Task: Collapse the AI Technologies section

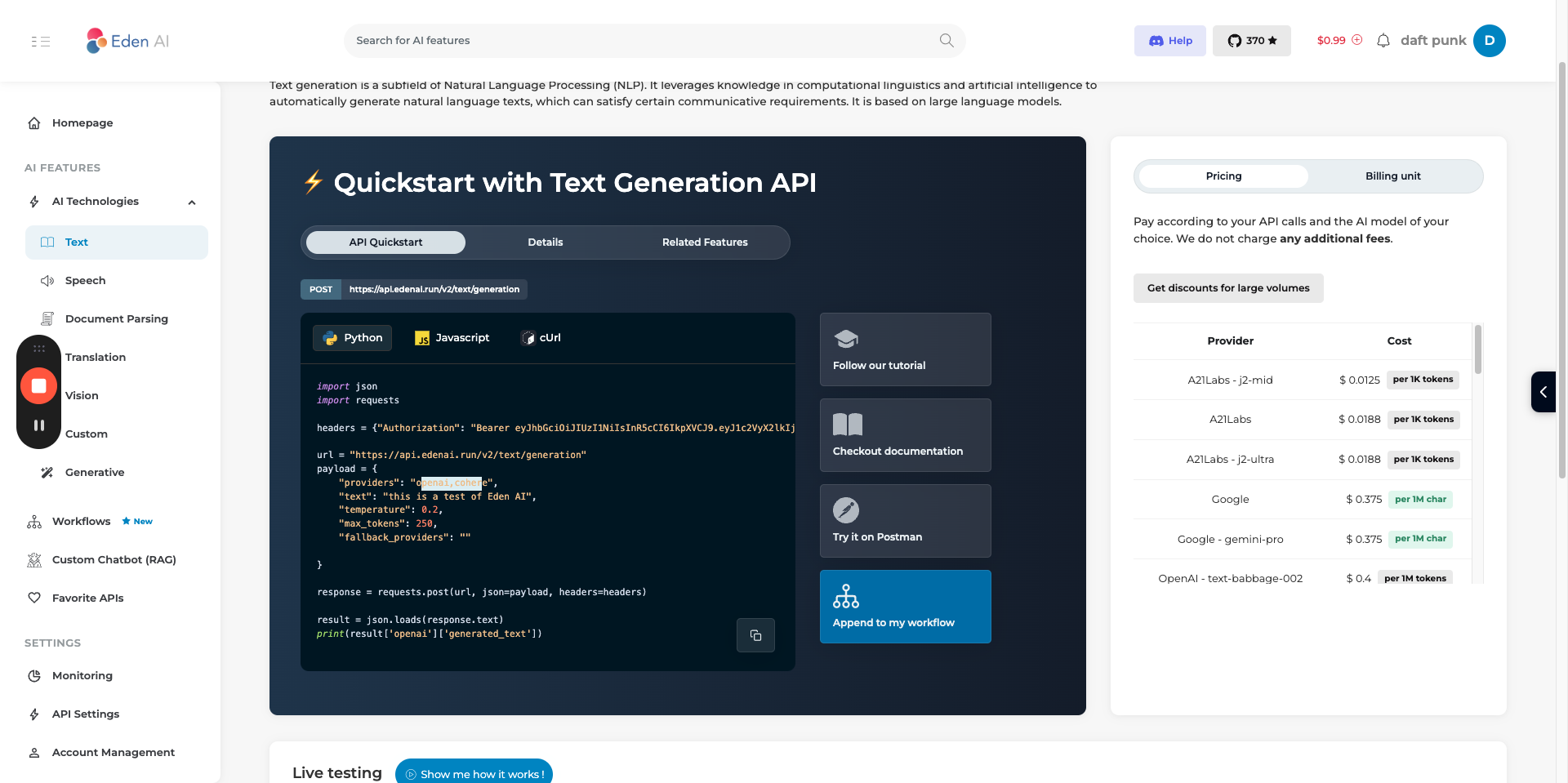Action: click(x=192, y=202)
